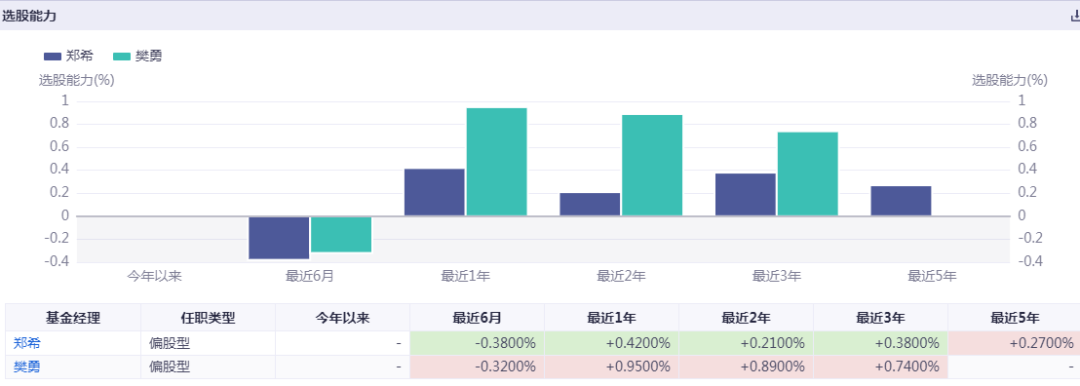This screenshot has height=386, width=1080.
Task: Click the -0.3200% cell
Action: click(x=477, y=367)
